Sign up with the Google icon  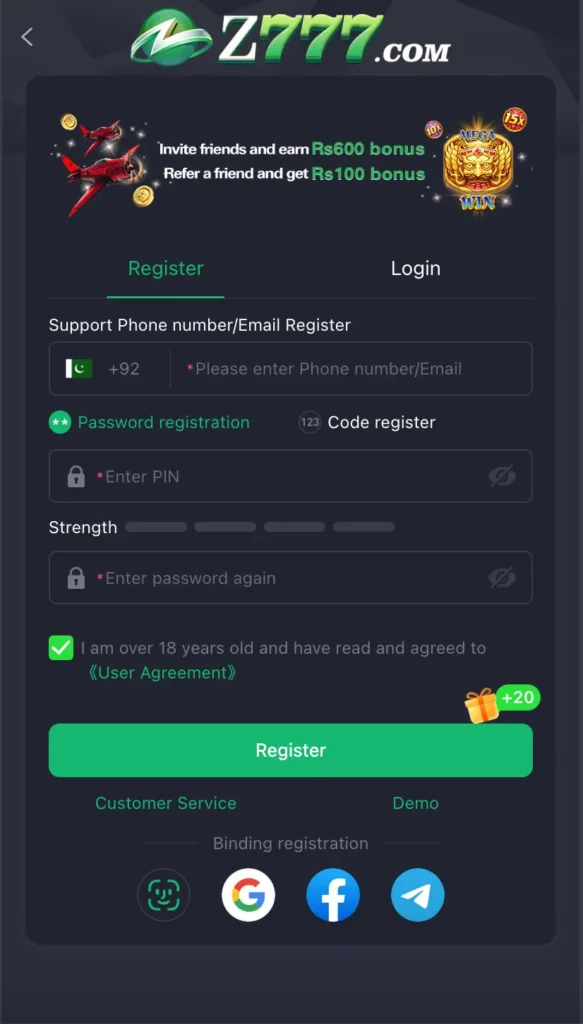(x=248, y=895)
